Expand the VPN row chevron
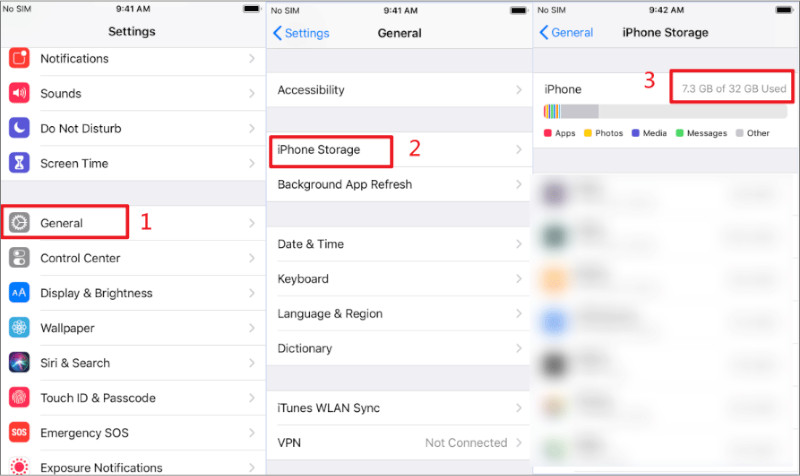Viewport: 800px width, 476px height. 518,443
